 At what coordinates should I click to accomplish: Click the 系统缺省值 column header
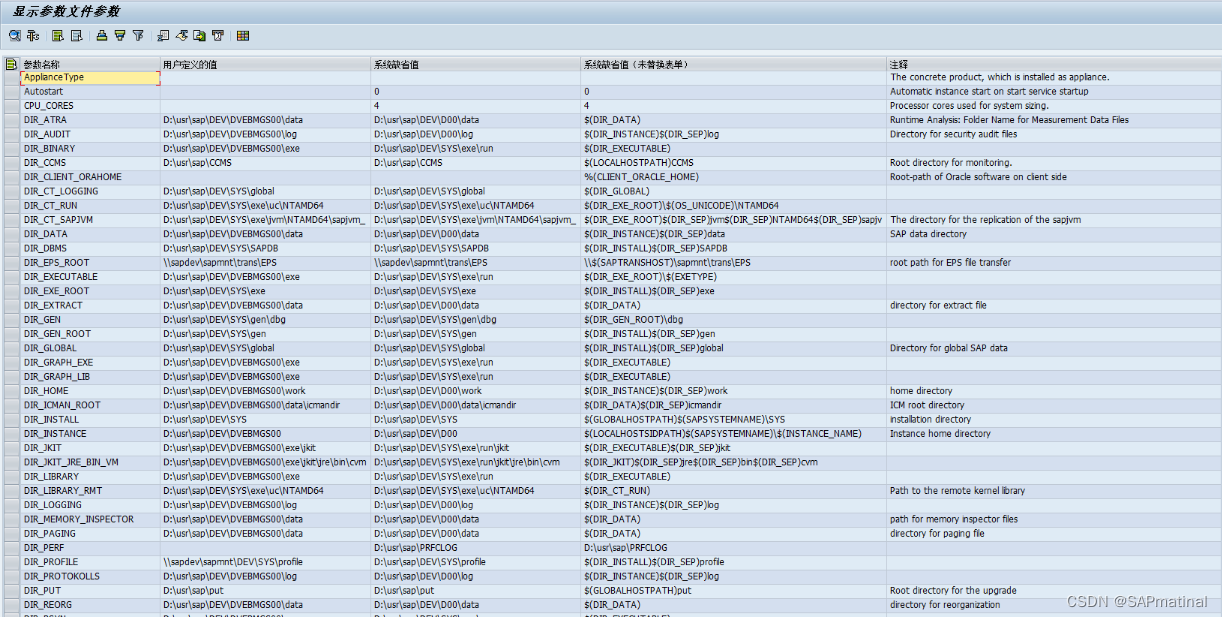pos(476,64)
